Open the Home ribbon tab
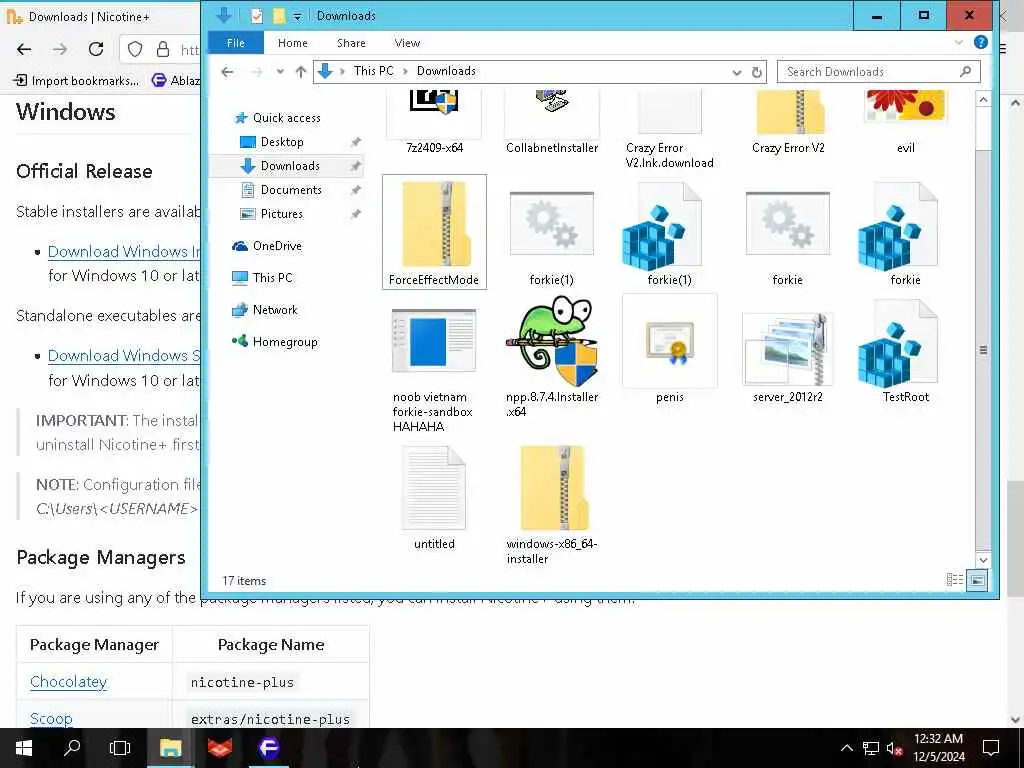 pyautogui.click(x=293, y=43)
